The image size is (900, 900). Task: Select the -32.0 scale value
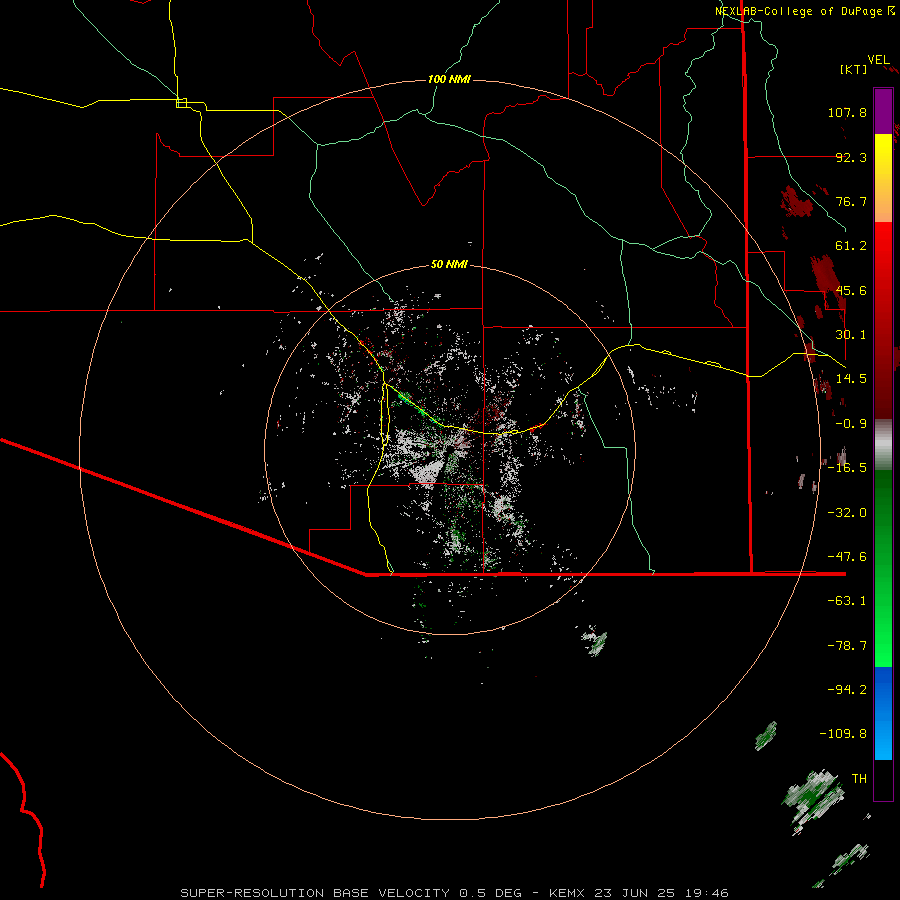[847, 513]
